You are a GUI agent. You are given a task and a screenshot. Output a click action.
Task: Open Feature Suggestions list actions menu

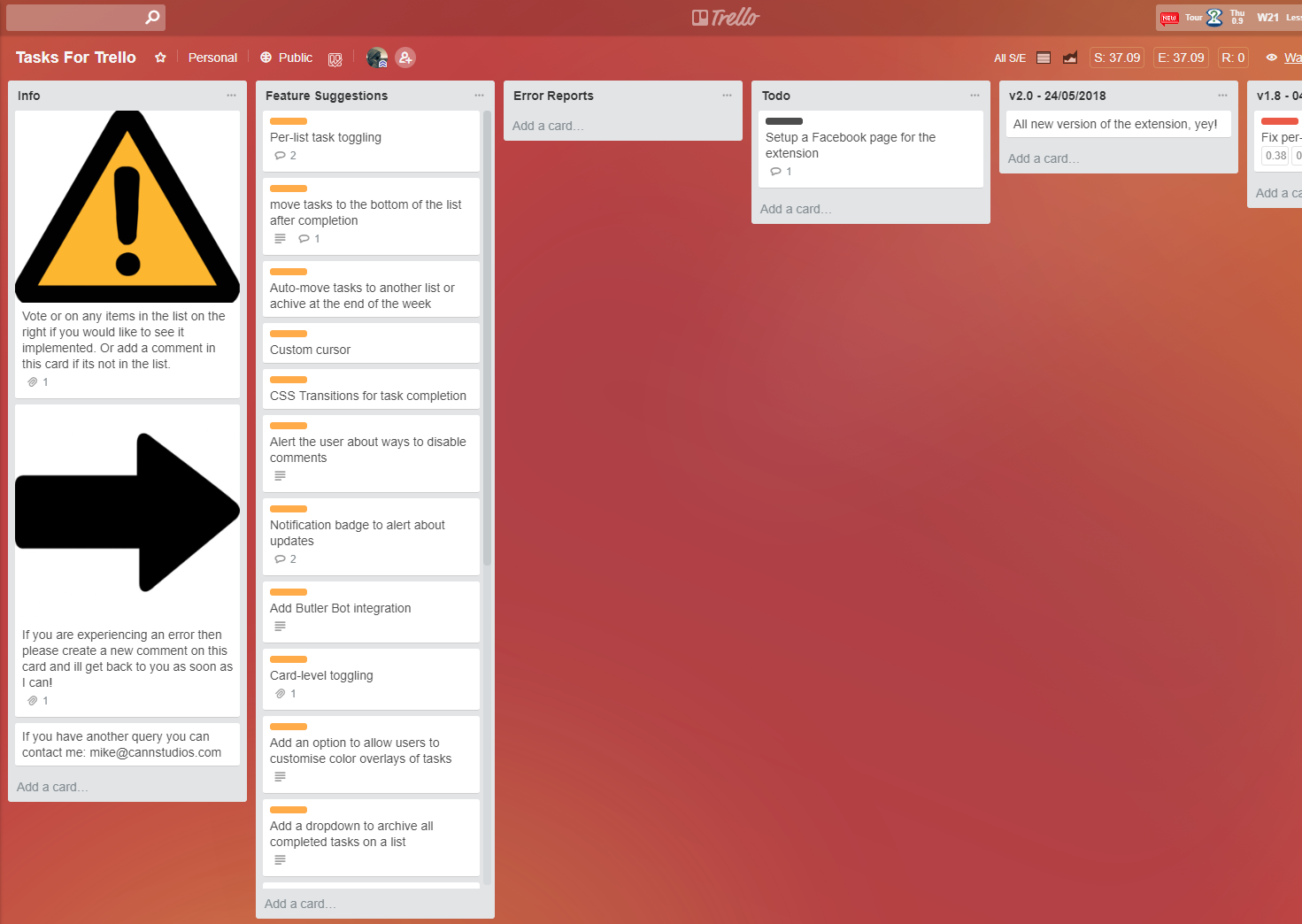[x=479, y=96]
